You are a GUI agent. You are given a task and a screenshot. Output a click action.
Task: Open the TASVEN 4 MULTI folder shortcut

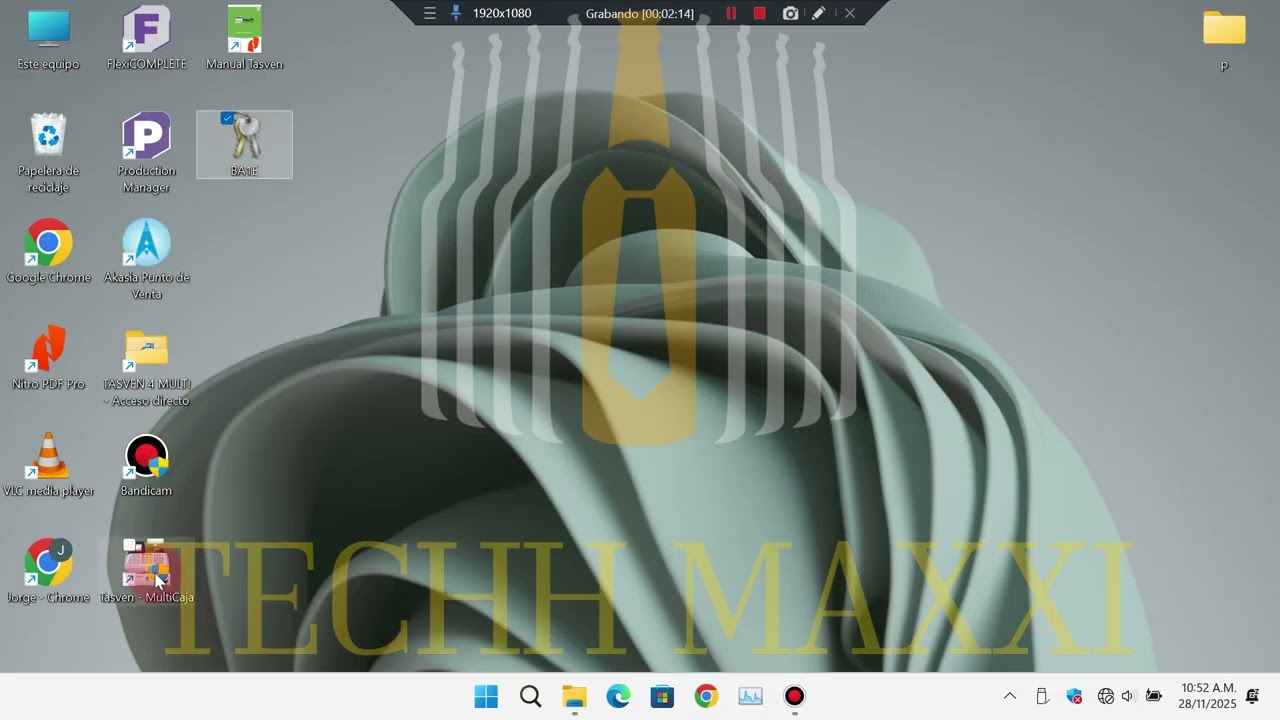pos(146,367)
